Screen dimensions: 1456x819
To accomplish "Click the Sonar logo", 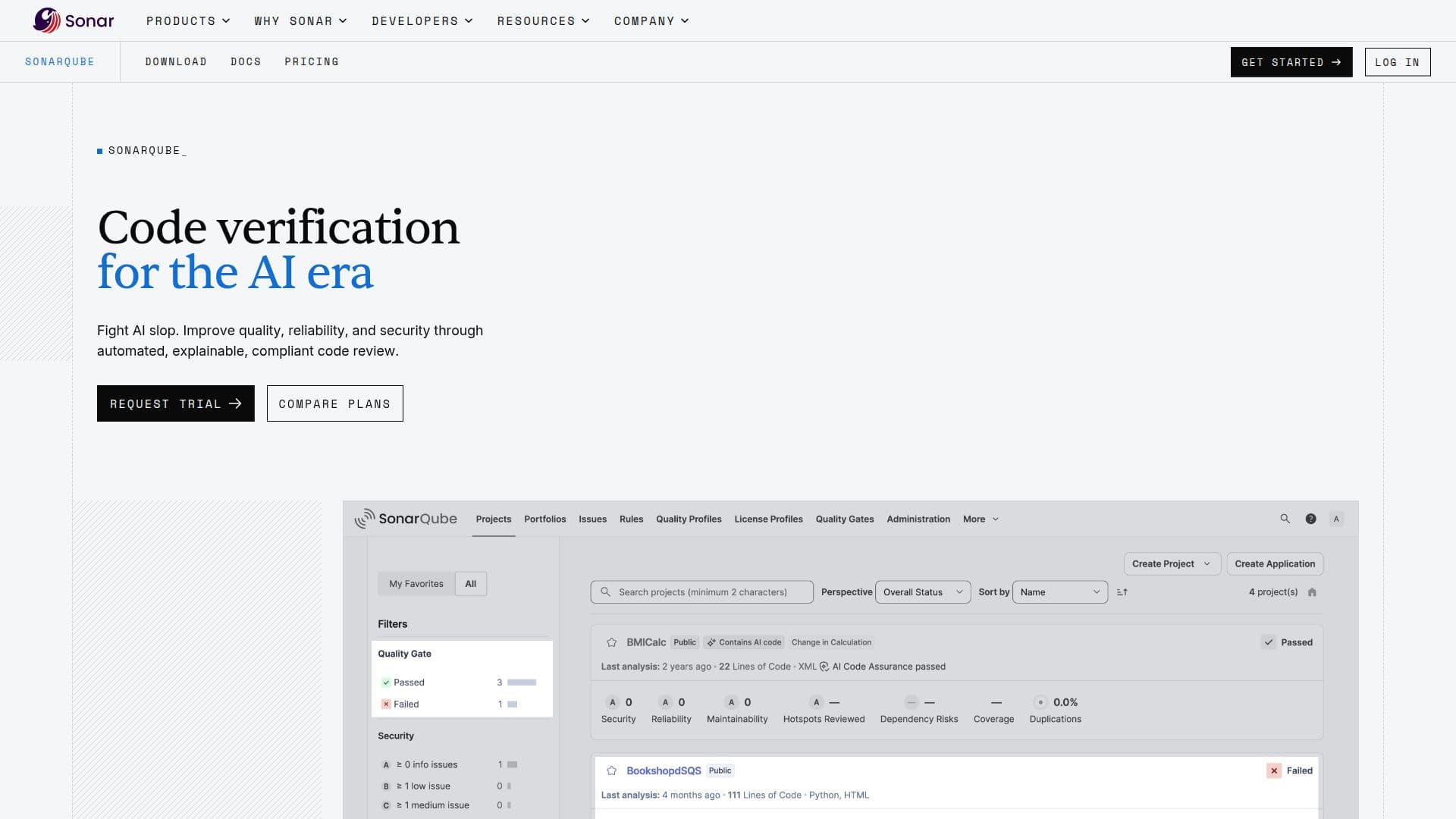I will (x=74, y=20).
